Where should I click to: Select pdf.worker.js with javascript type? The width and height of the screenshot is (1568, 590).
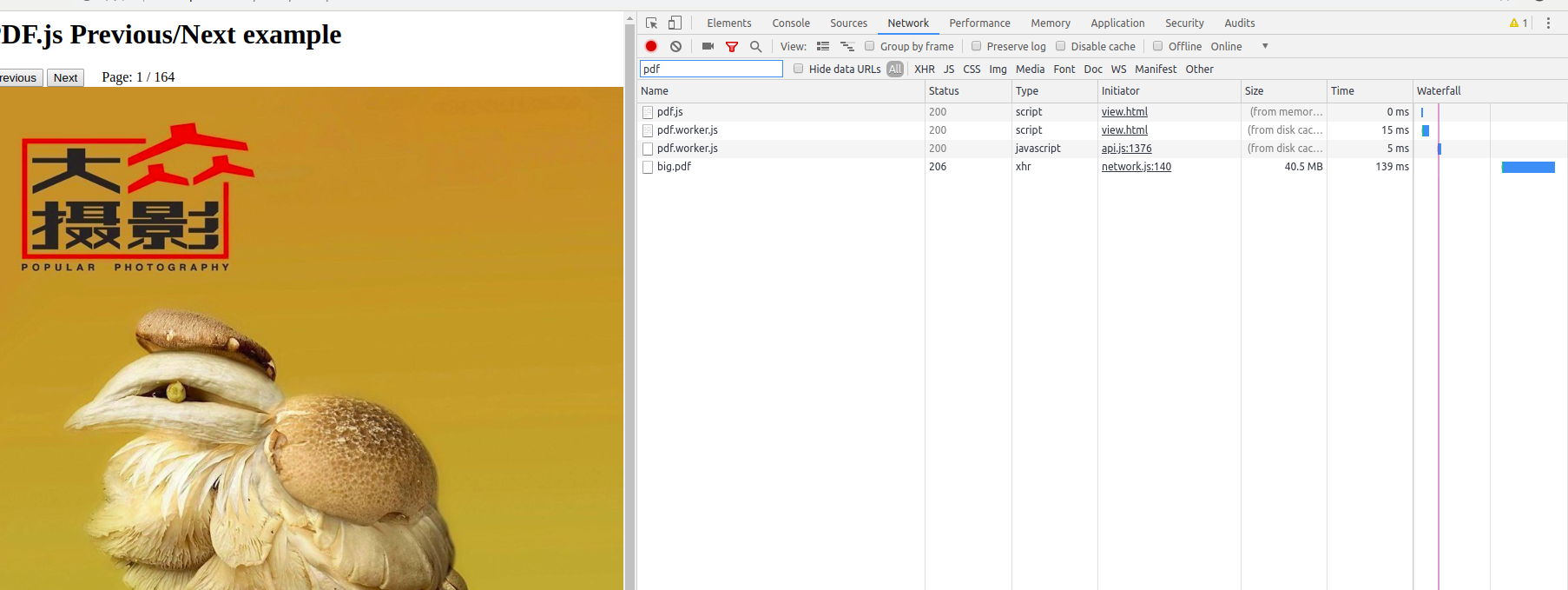coord(1103,149)
